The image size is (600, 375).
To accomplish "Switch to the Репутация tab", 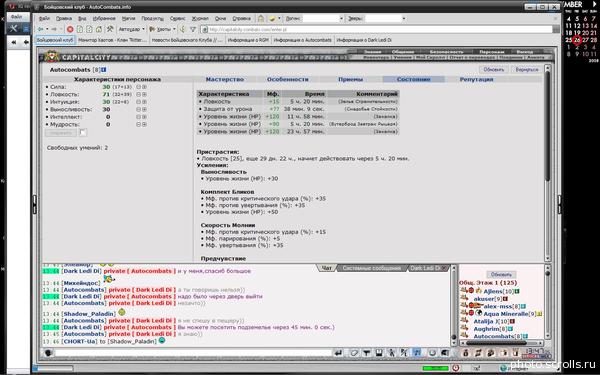I will 476,79.
